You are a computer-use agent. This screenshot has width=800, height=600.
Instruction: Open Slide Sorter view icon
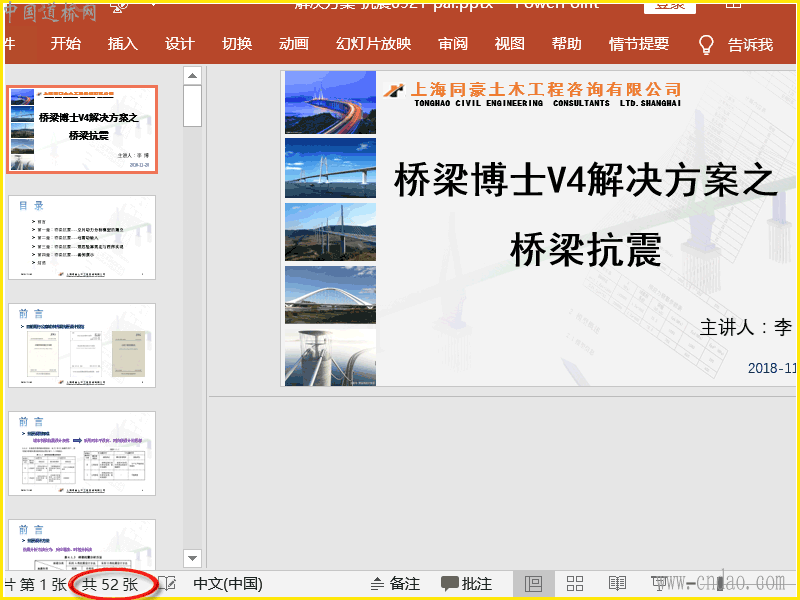pyautogui.click(x=575, y=584)
